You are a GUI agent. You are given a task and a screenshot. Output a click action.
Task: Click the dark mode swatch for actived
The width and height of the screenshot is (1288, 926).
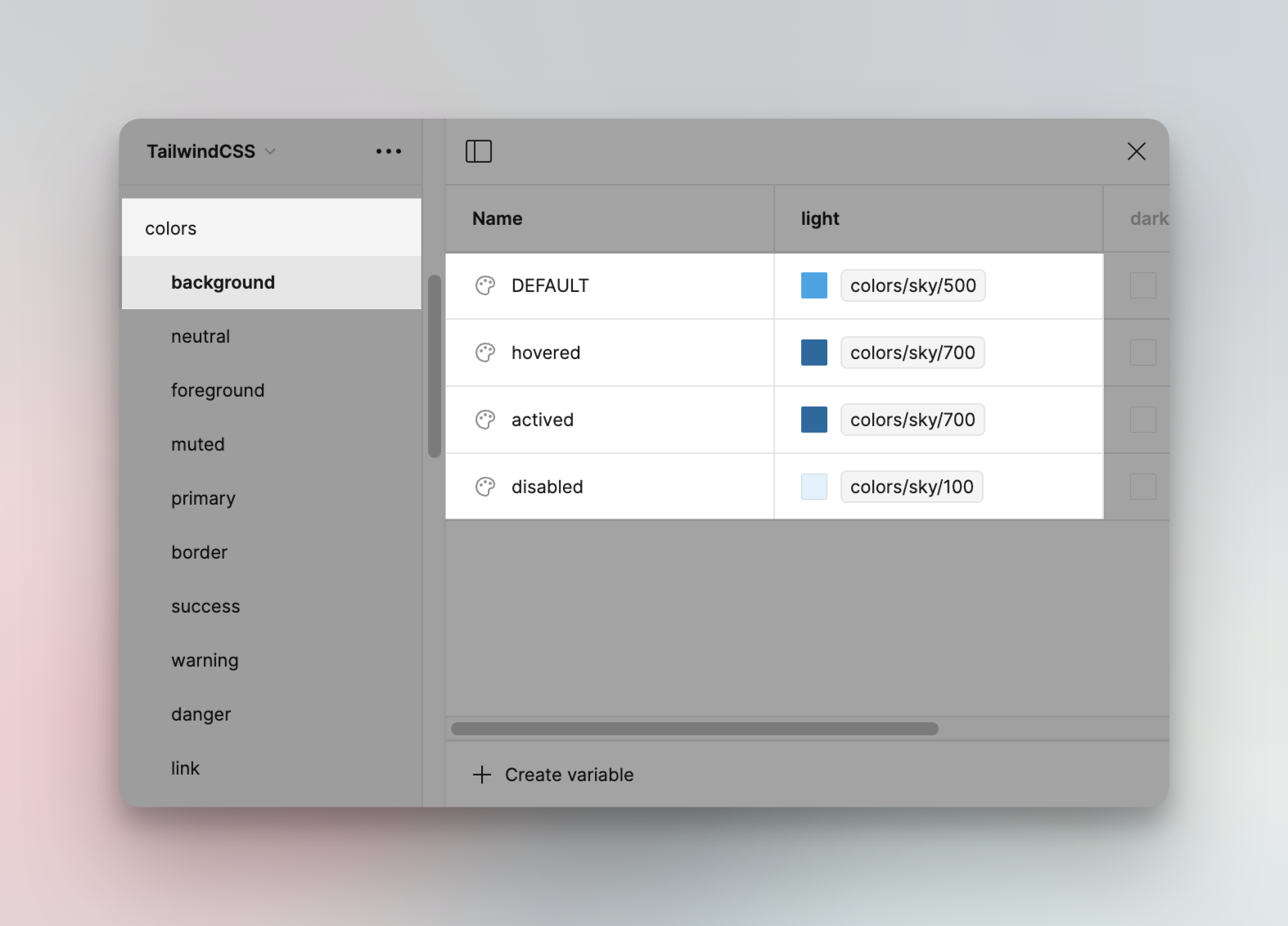pos(1143,420)
